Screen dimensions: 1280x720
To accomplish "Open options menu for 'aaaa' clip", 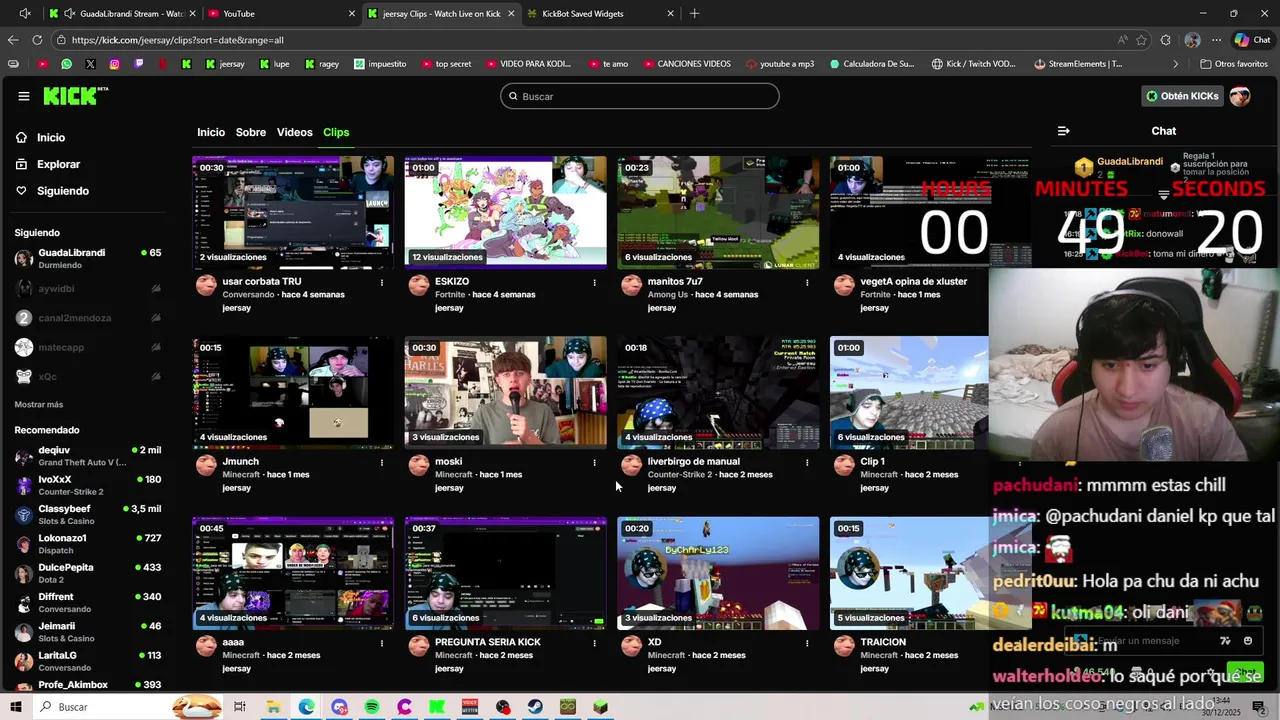I will 382,644.
